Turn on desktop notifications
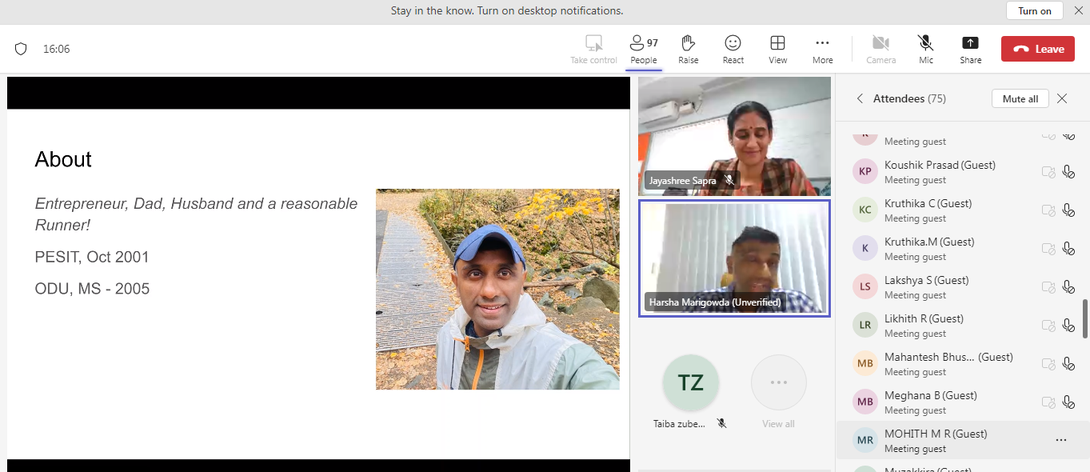 1034,11
